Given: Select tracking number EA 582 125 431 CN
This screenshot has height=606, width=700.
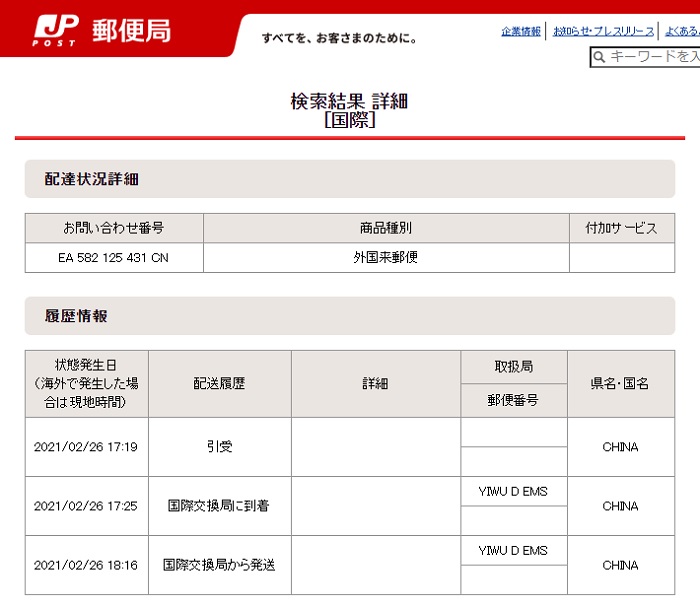Looking at the screenshot, I should point(113,258).
